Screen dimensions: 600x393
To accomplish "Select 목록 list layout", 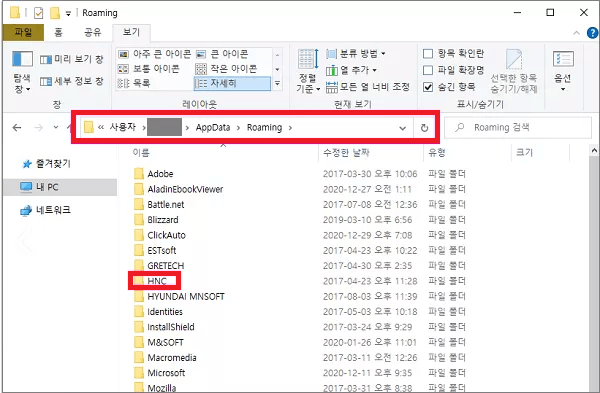I will [134, 83].
